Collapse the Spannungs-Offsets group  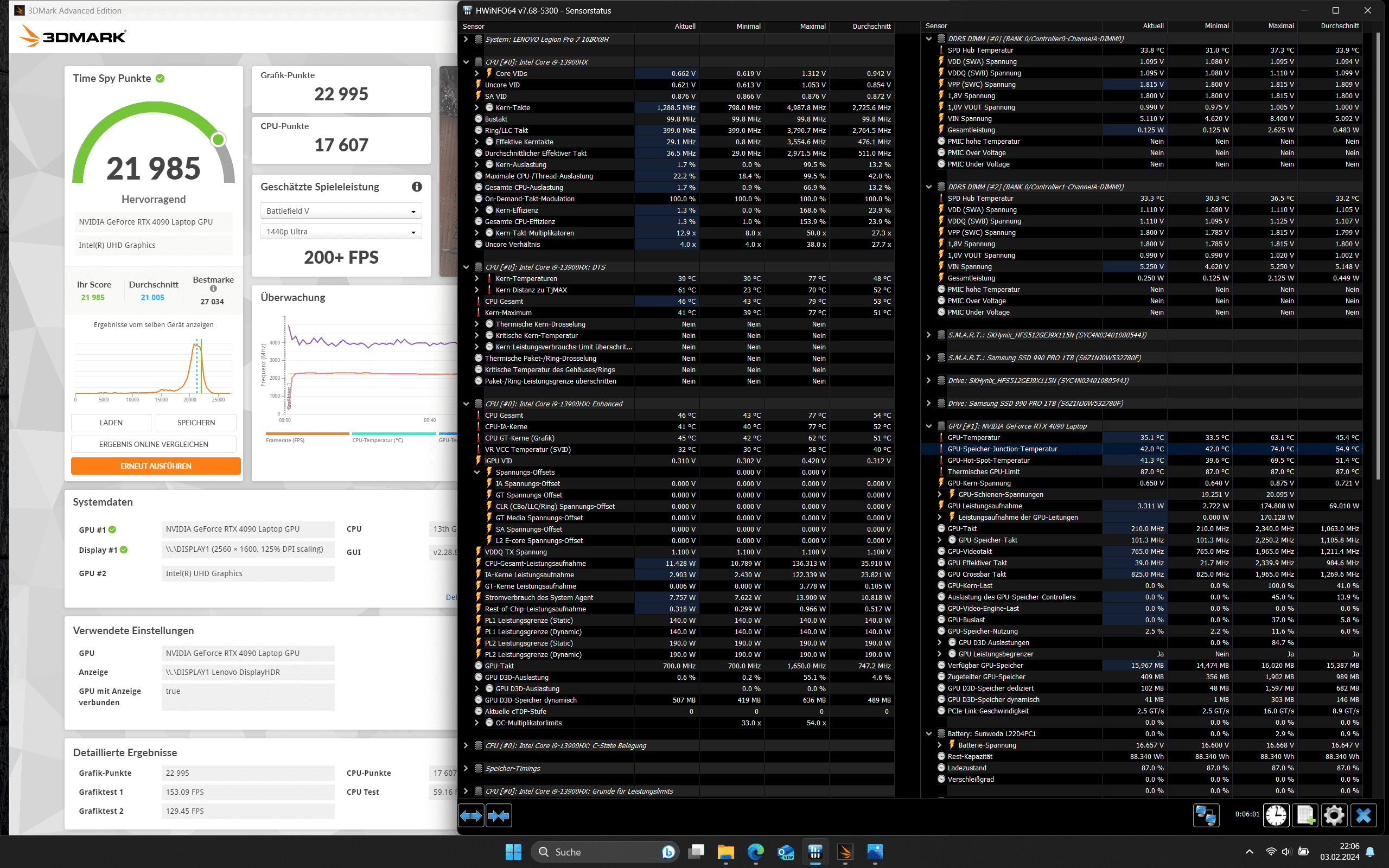tap(476, 472)
